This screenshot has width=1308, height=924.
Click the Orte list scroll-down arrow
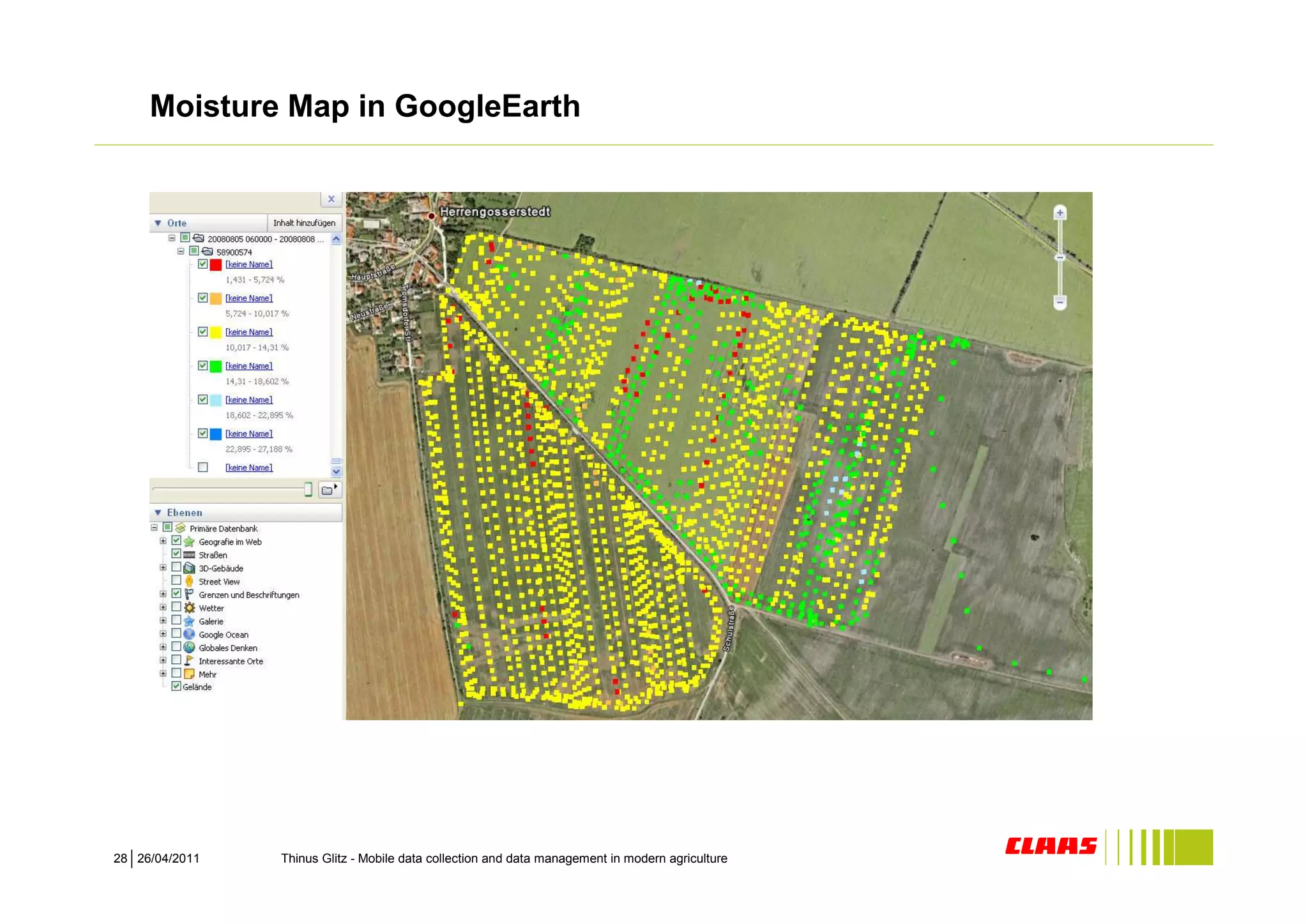337,472
